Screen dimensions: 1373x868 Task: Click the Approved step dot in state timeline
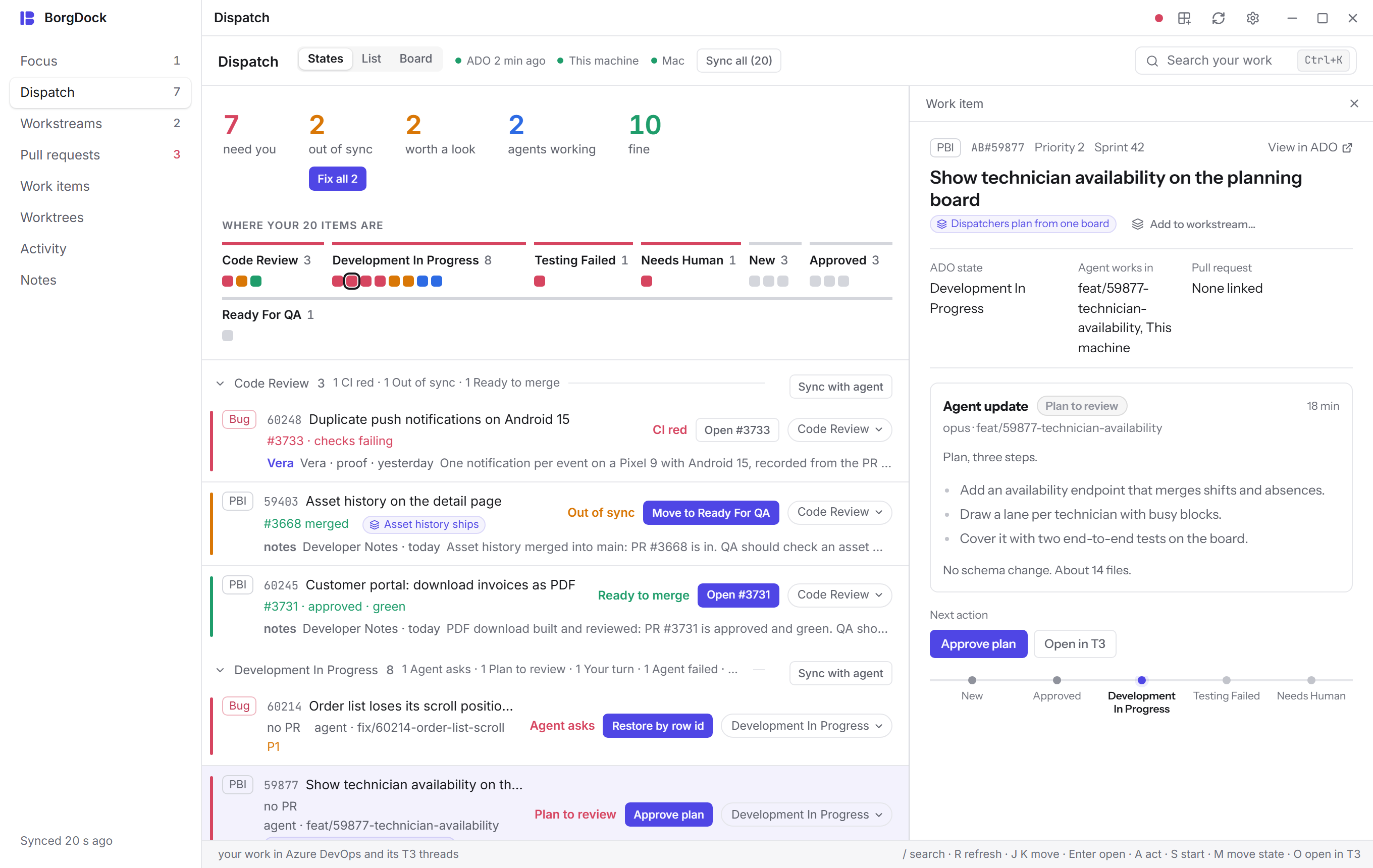pos(1057,680)
